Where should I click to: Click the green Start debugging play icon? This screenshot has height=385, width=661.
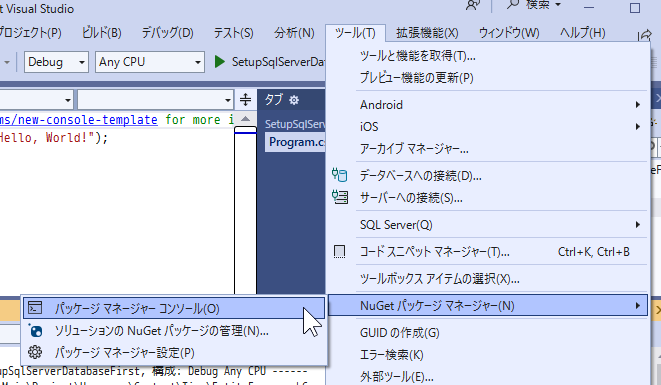[219, 62]
